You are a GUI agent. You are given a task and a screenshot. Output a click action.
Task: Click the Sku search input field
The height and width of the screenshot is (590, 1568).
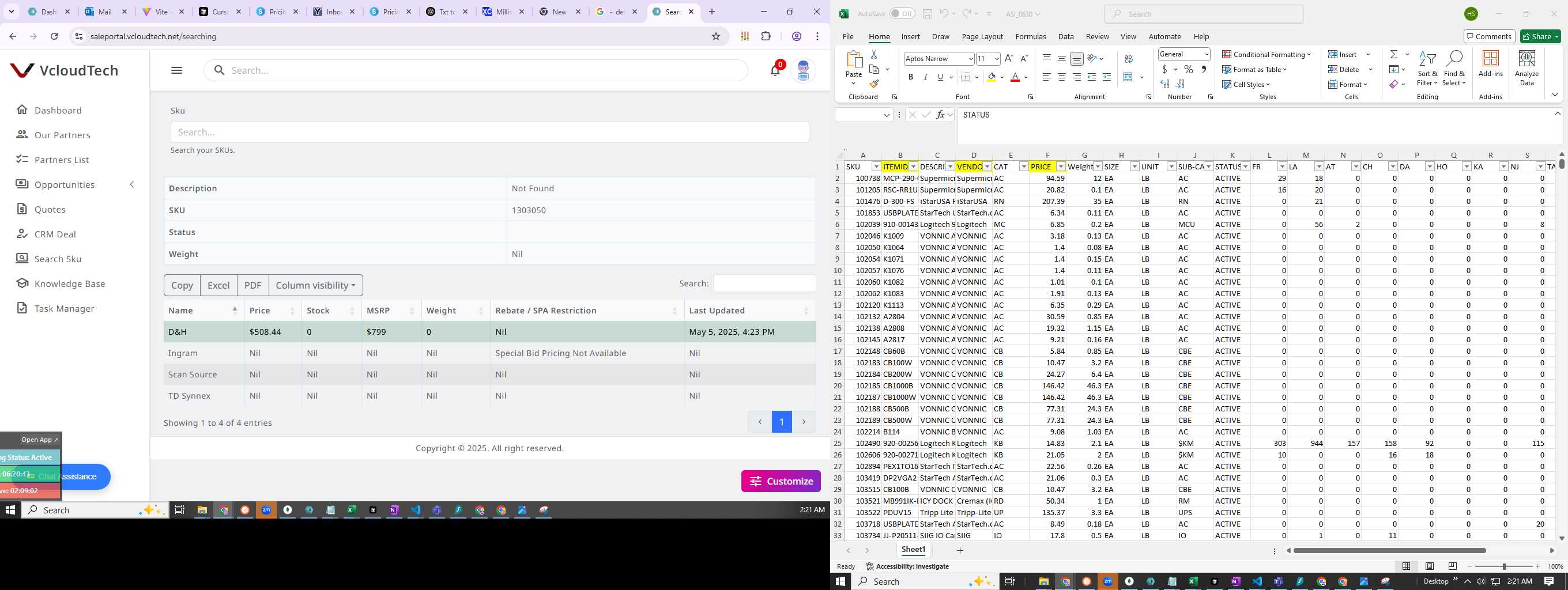(489, 132)
